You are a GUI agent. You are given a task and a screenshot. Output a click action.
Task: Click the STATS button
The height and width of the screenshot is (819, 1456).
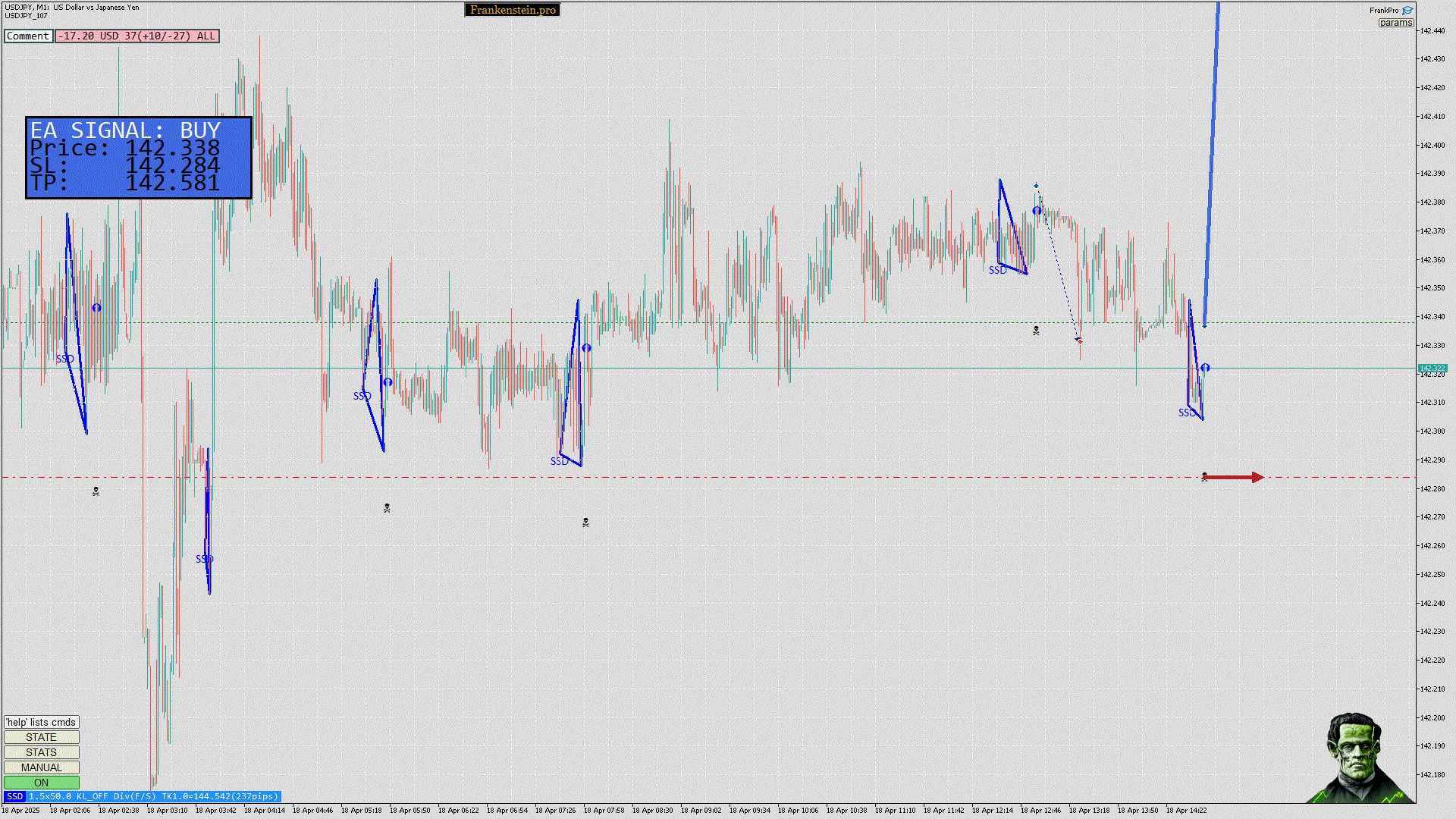point(42,752)
